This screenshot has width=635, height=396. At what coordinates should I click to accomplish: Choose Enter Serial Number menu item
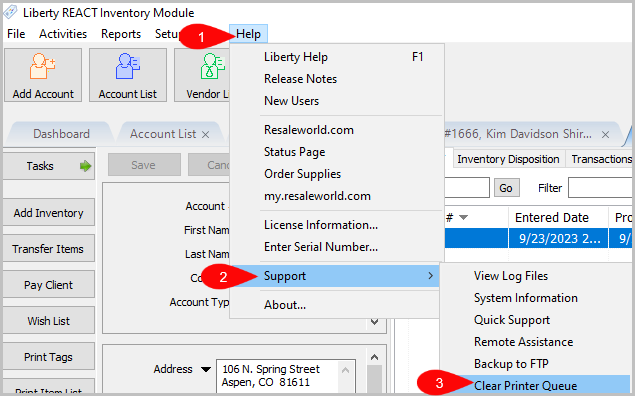point(337,247)
